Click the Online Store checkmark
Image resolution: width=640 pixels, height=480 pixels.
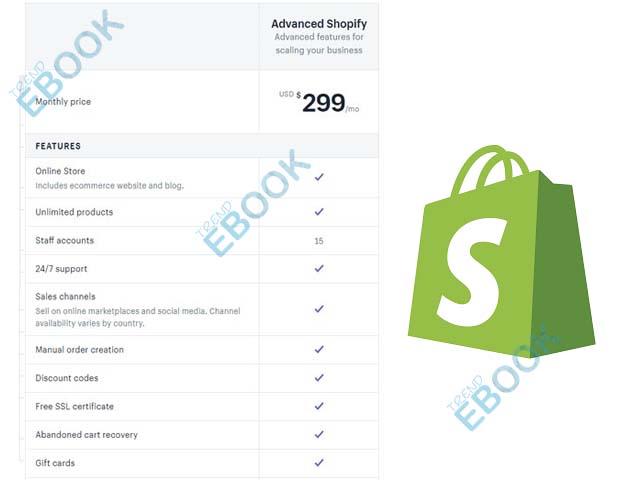[x=319, y=177]
